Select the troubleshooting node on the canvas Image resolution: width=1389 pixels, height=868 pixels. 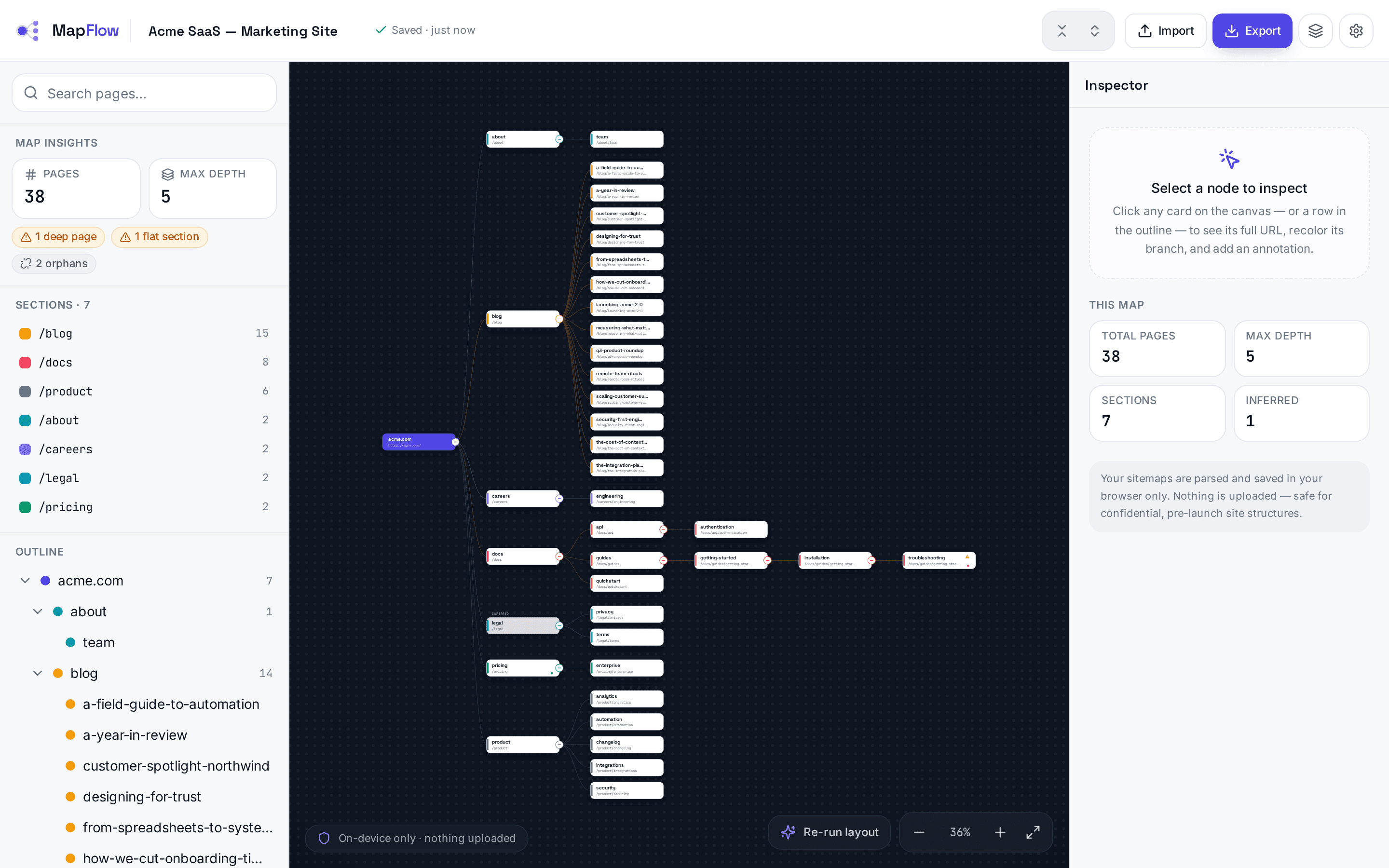[939, 560]
